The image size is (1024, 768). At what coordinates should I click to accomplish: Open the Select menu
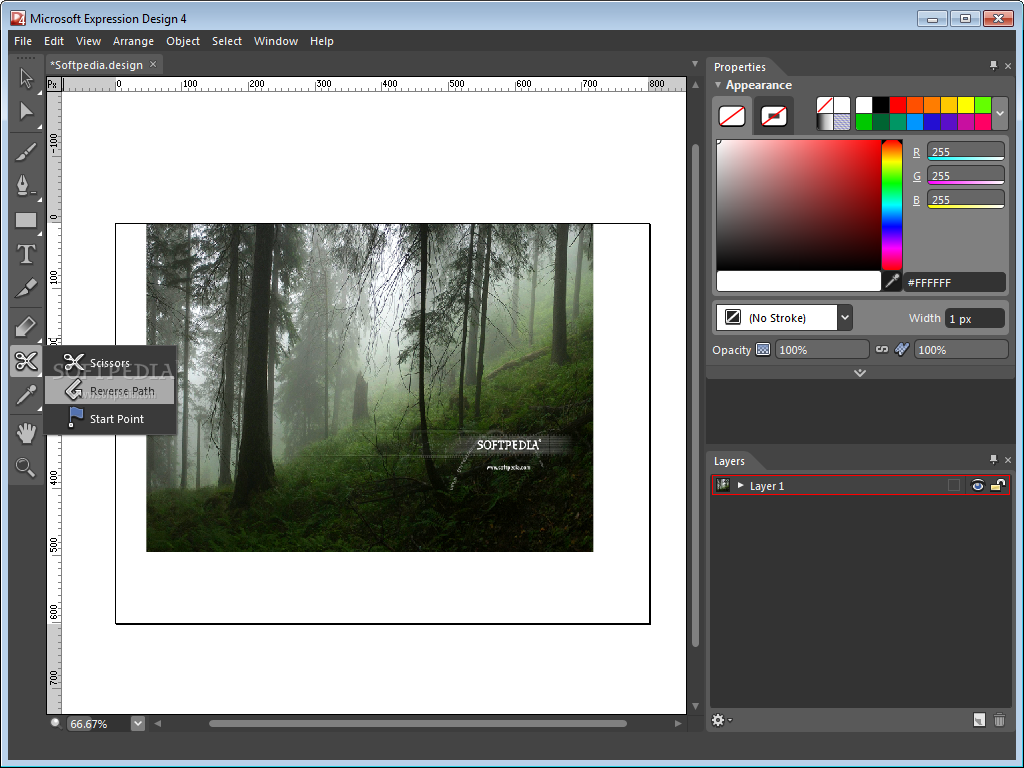227,41
